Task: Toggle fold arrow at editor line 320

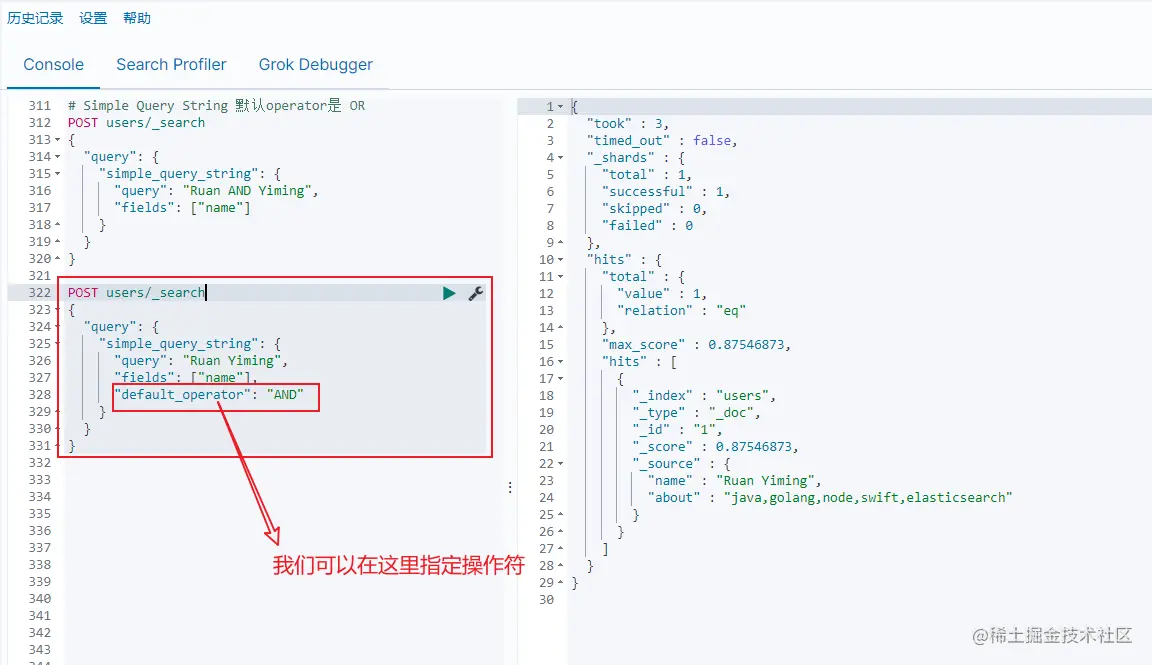Action: [x=58, y=258]
